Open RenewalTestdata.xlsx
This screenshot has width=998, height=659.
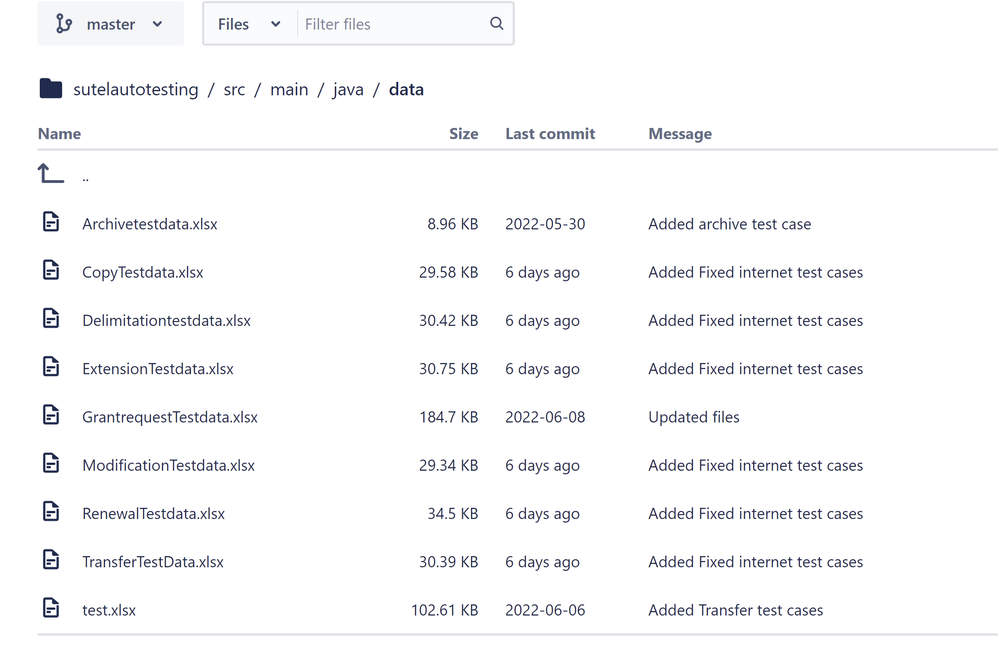[x=153, y=514]
